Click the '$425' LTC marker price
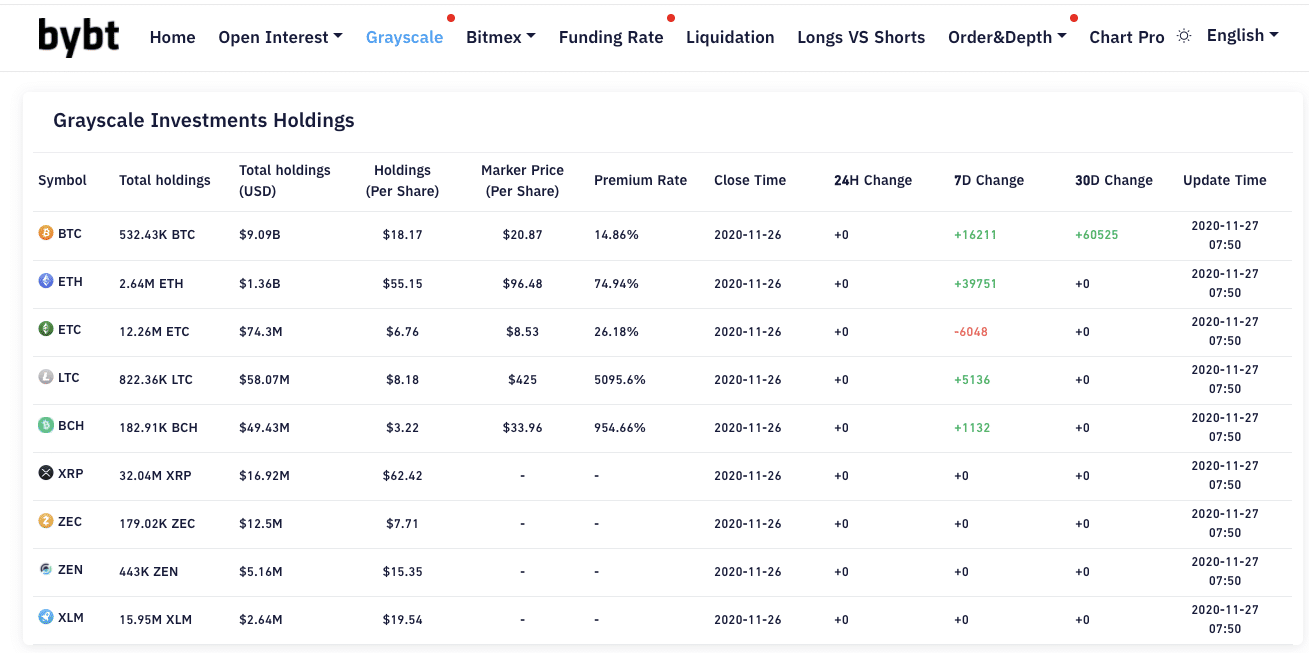The image size is (1309, 653). pyautogui.click(x=522, y=379)
